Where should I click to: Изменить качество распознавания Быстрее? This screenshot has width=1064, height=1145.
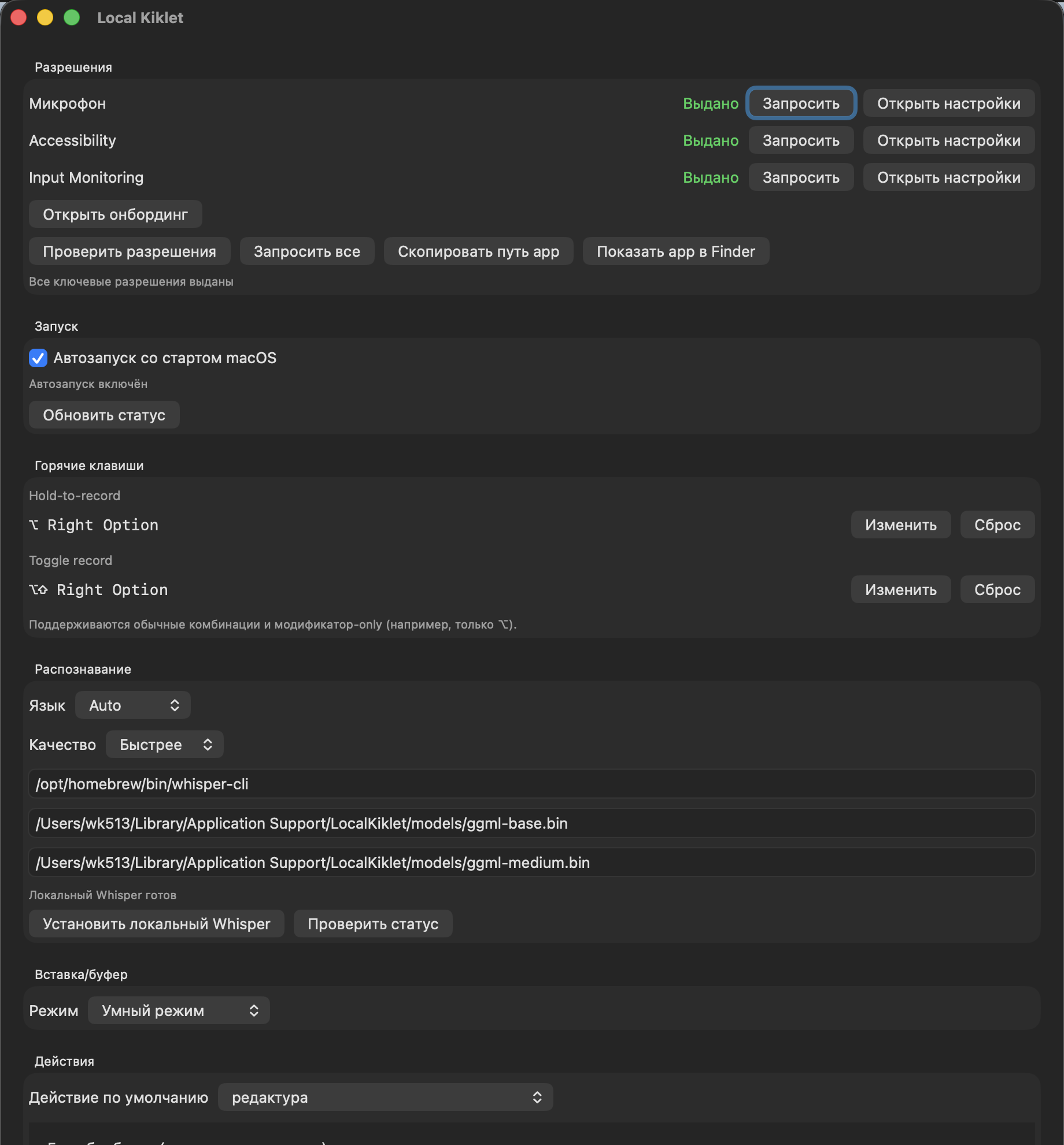(x=164, y=744)
